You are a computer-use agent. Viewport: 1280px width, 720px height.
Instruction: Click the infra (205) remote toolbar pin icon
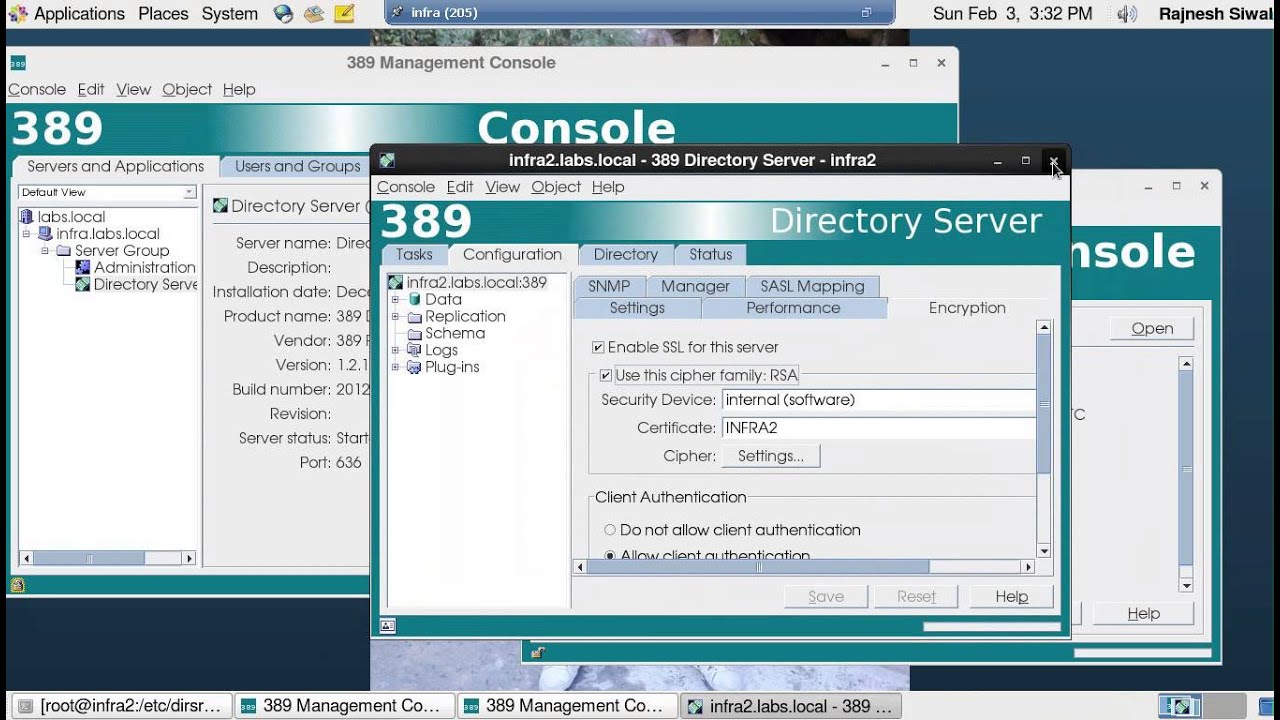[399, 13]
